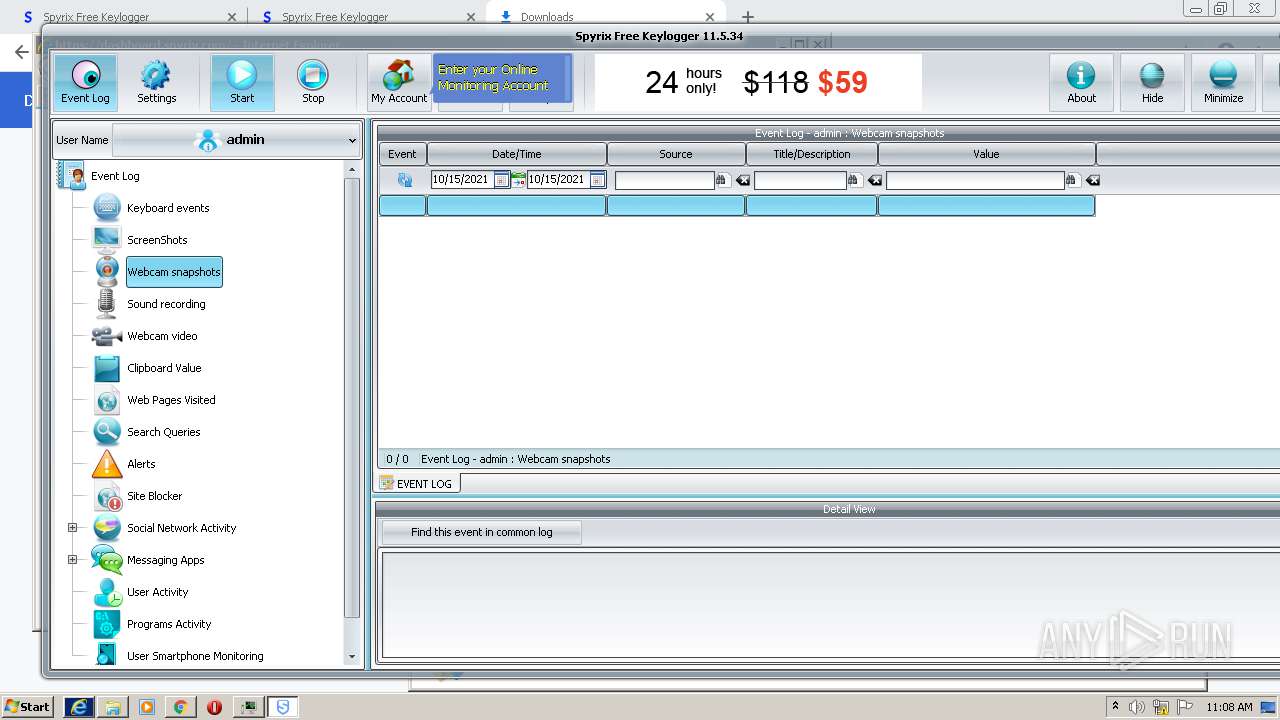Open the Settings gear
Viewport: 1280px width, 720px height.
pyautogui.click(x=156, y=82)
